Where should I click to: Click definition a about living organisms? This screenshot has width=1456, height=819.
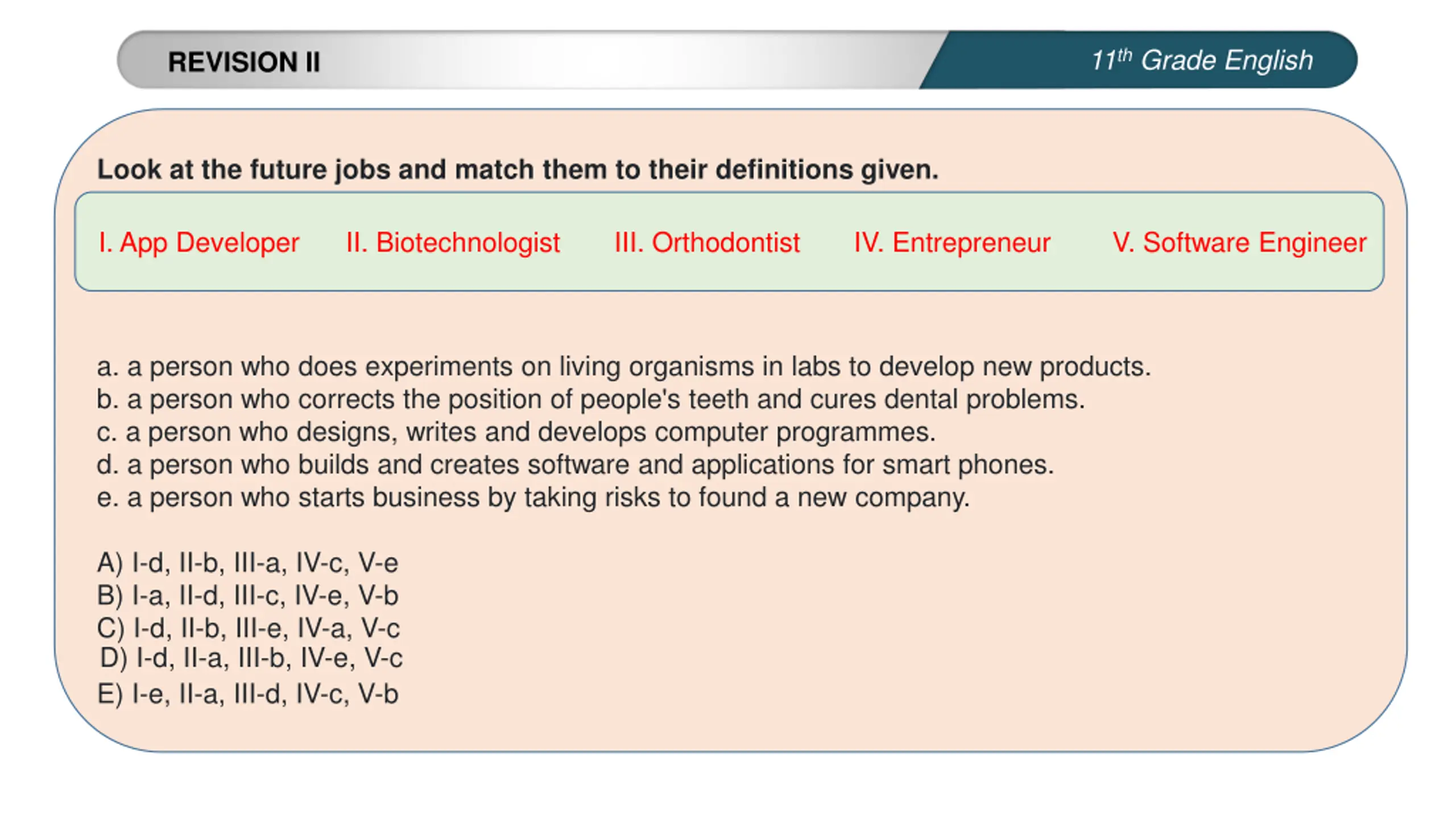click(x=623, y=367)
